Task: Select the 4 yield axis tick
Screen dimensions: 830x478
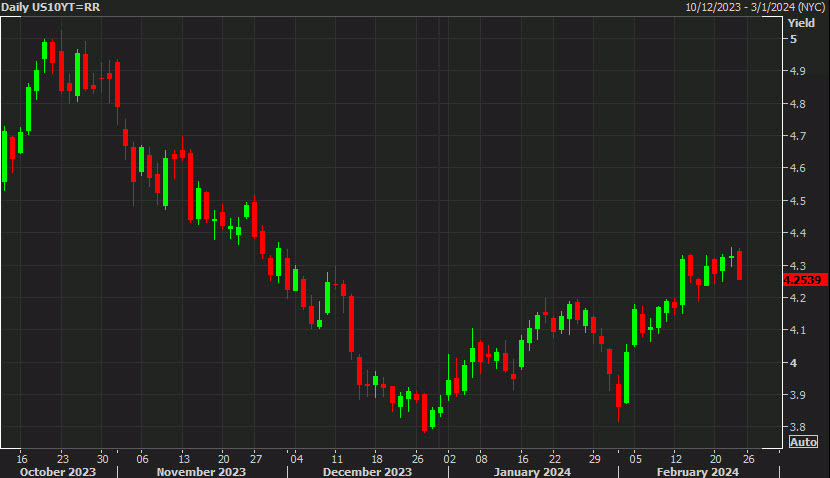Action: pos(793,363)
